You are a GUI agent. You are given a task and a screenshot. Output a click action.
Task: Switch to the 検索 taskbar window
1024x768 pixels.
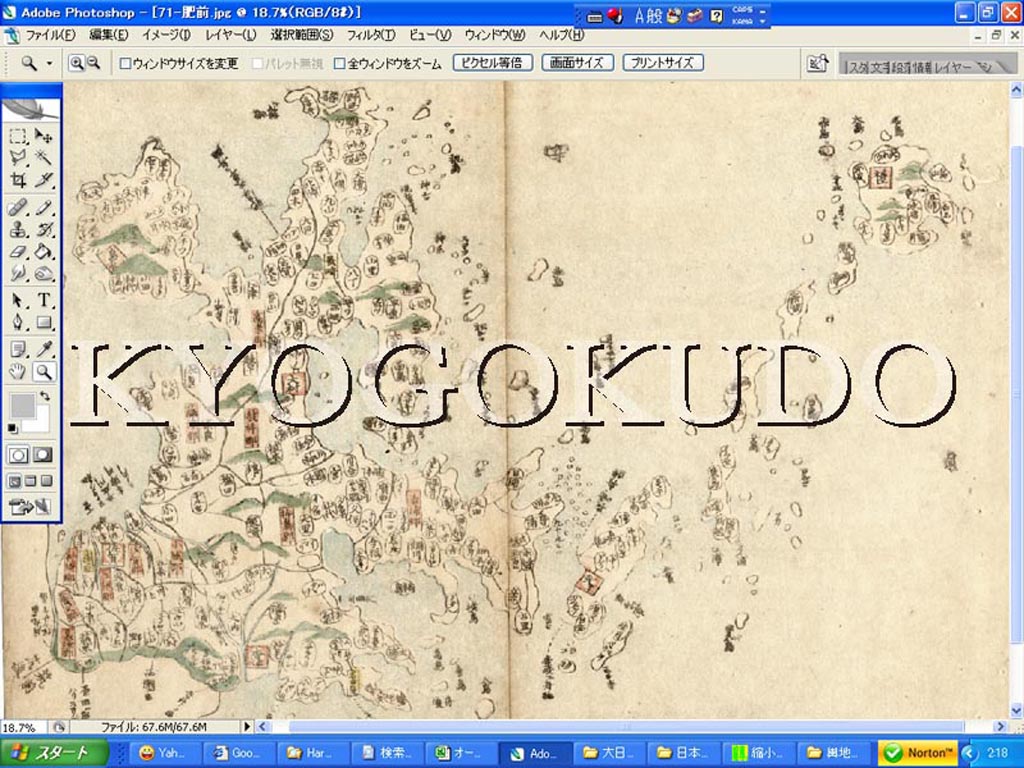(387, 753)
